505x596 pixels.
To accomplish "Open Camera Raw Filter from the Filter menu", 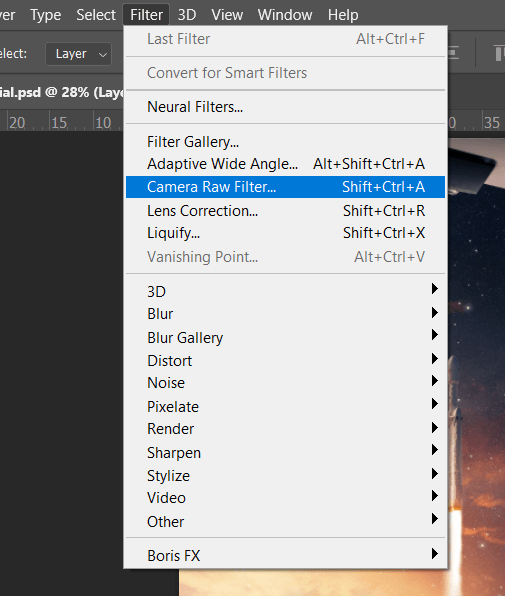I will (285, 187).
